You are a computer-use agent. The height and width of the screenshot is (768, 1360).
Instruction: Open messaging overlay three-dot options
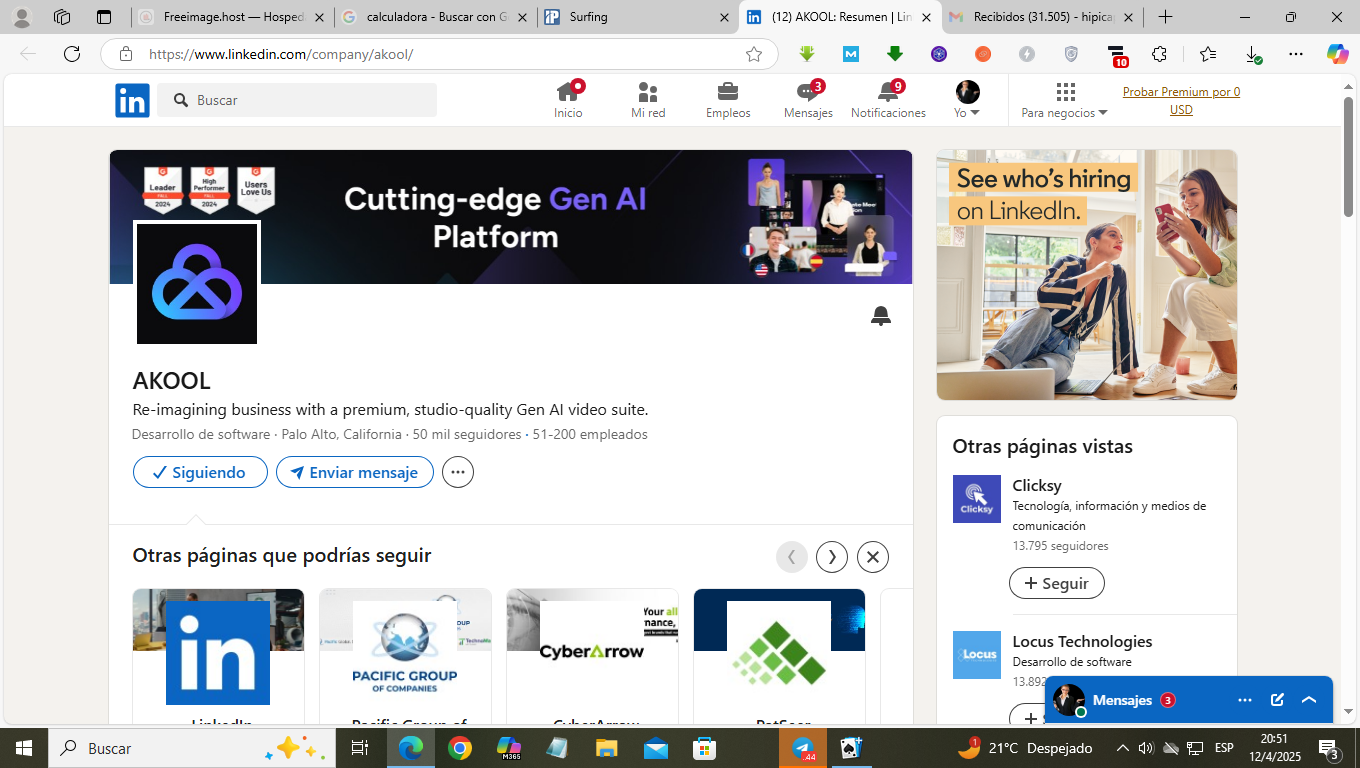(1245, 700)
